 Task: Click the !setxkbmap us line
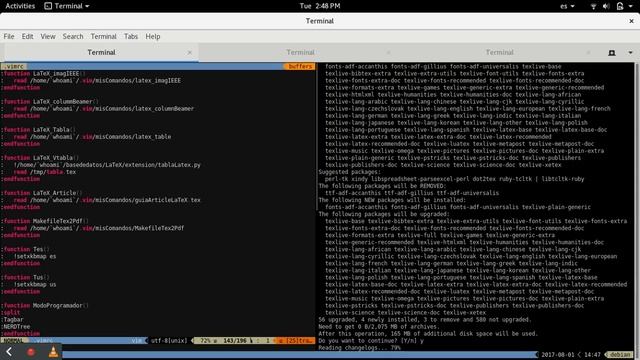click(x=35, y=284)
